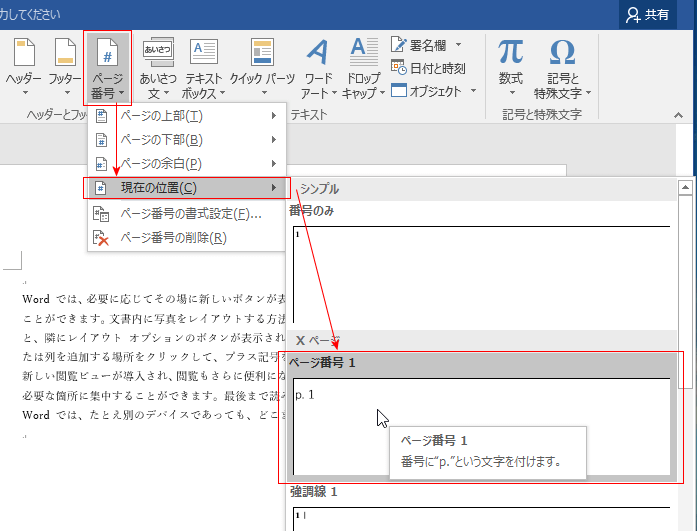
Task: Click the 書式設定 format menu icon
Action: pyautogui.click(x=101, y=214)
